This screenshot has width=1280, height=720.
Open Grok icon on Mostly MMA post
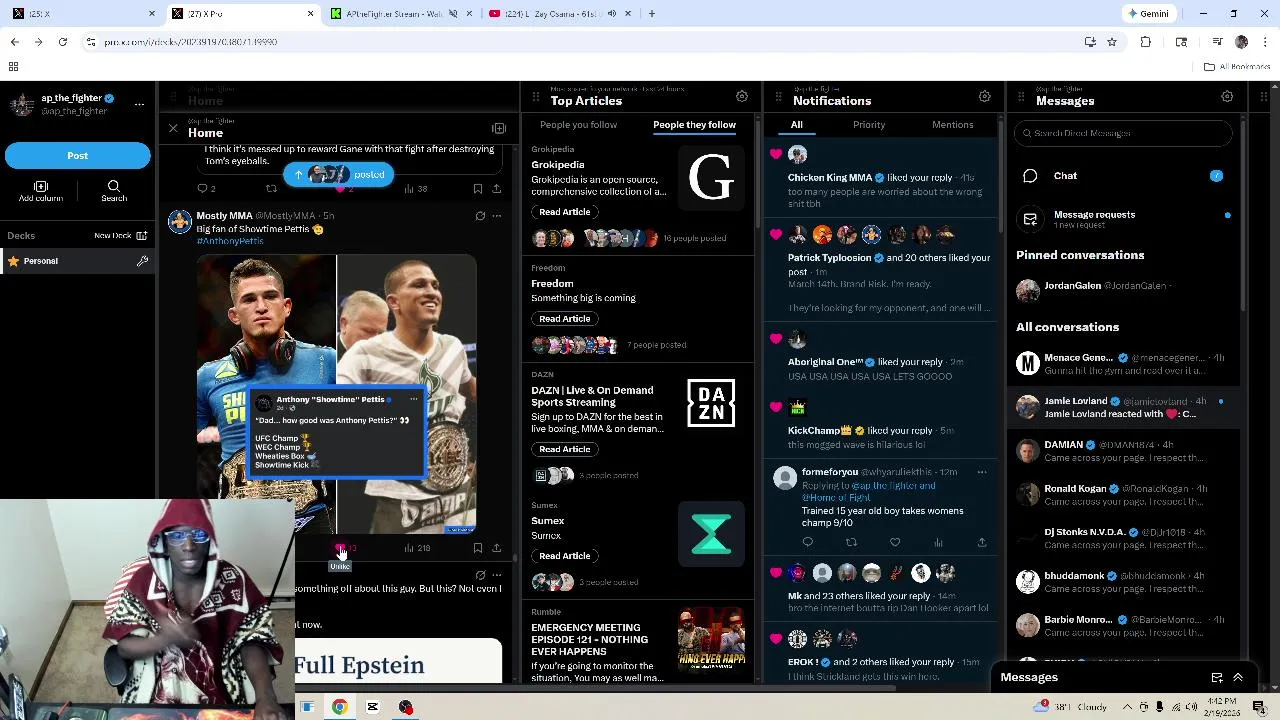480,216
